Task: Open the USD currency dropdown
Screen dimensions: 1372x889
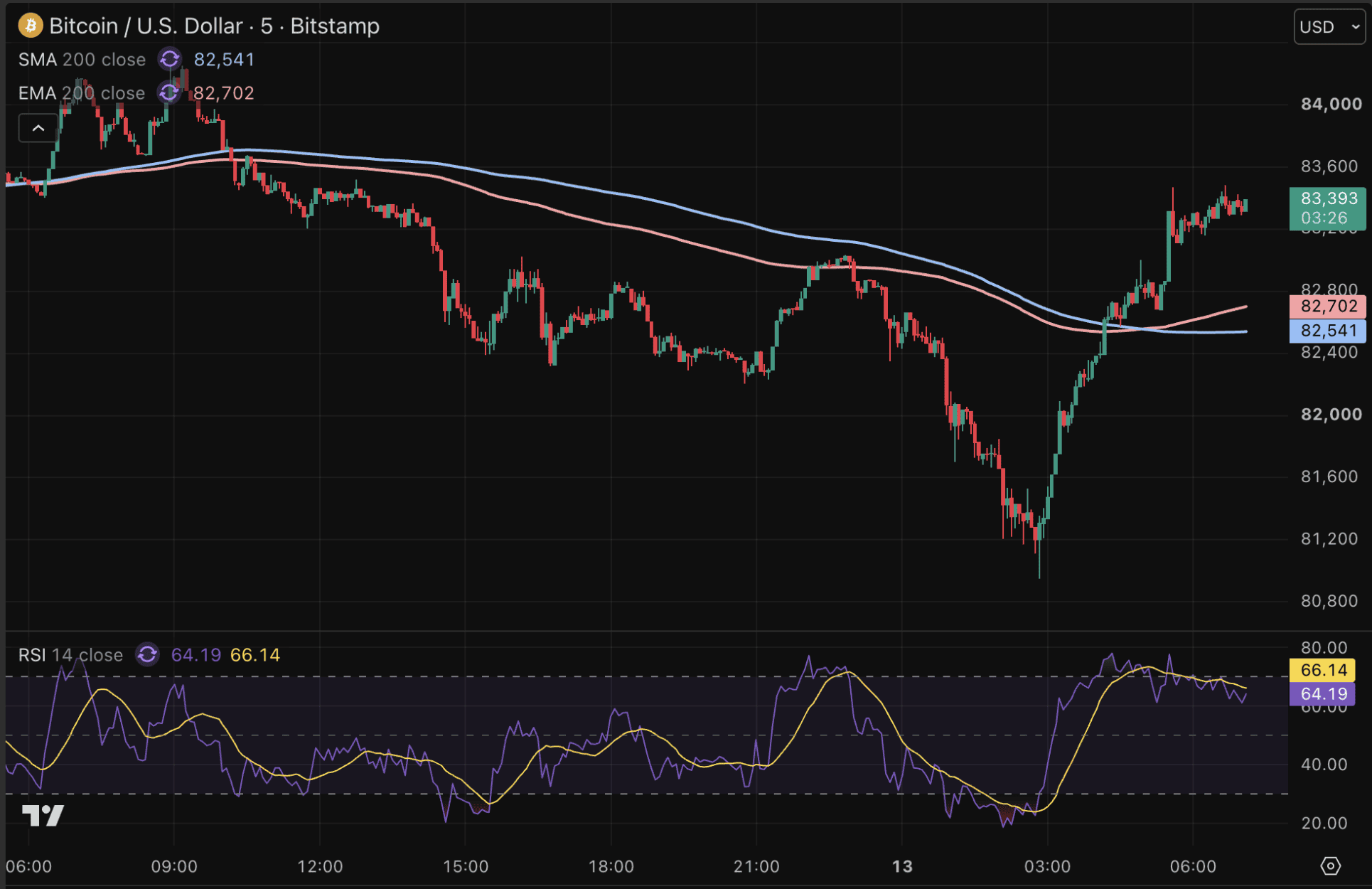Action: pyautogui.click(x=1329, y=27)
